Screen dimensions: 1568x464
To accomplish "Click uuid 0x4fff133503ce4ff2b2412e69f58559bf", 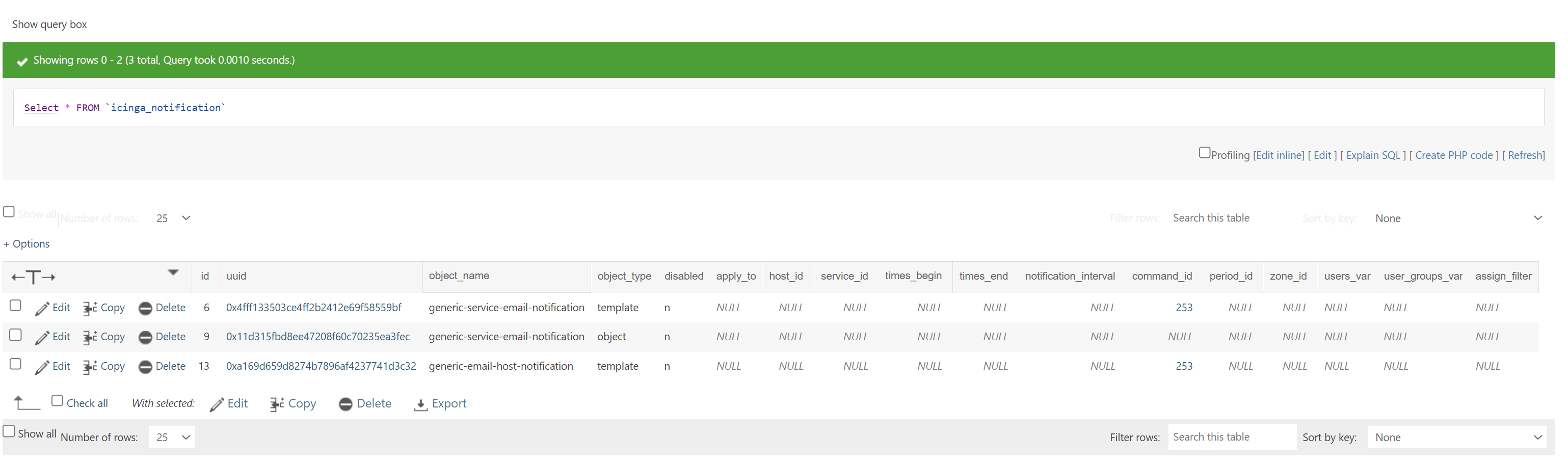I will click(x=313, y=308).
